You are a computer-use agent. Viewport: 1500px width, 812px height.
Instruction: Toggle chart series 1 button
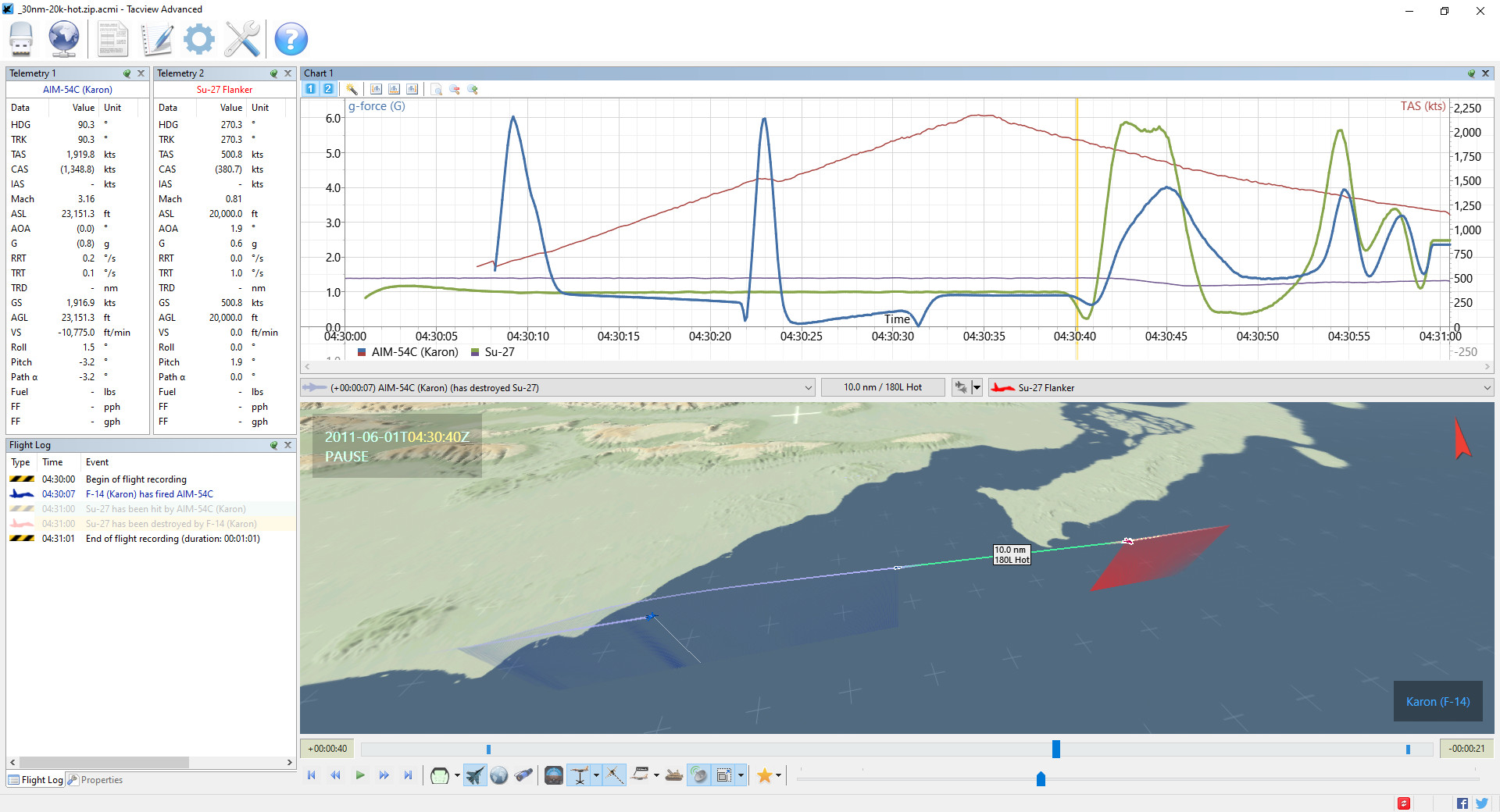pyautogui.click(x=310, y=89)
